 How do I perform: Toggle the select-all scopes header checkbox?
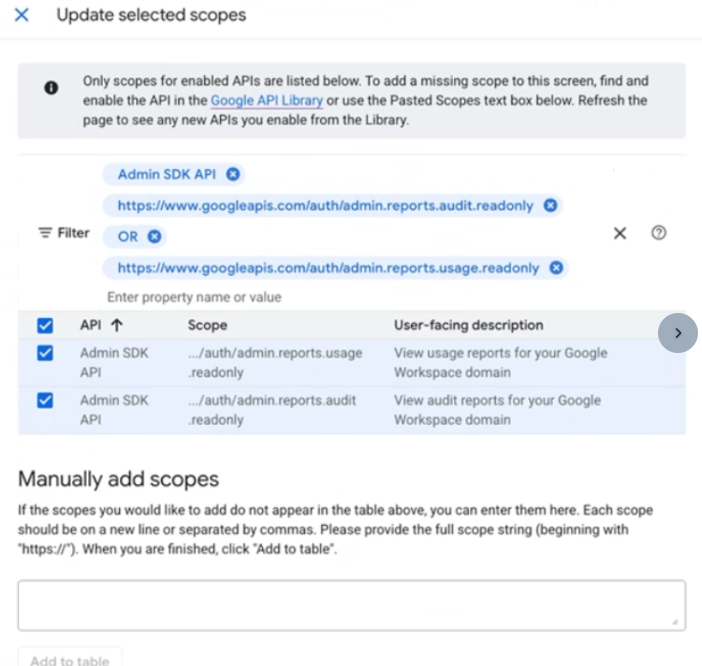45,325
